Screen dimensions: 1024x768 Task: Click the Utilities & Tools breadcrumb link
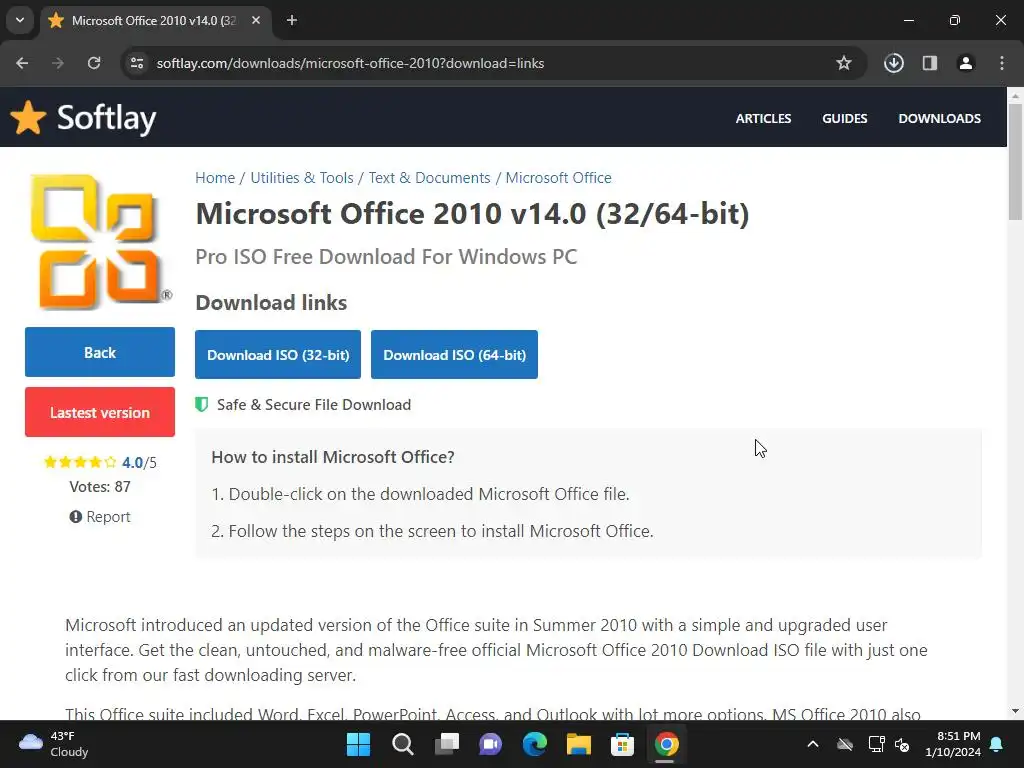tap(302, 178)
